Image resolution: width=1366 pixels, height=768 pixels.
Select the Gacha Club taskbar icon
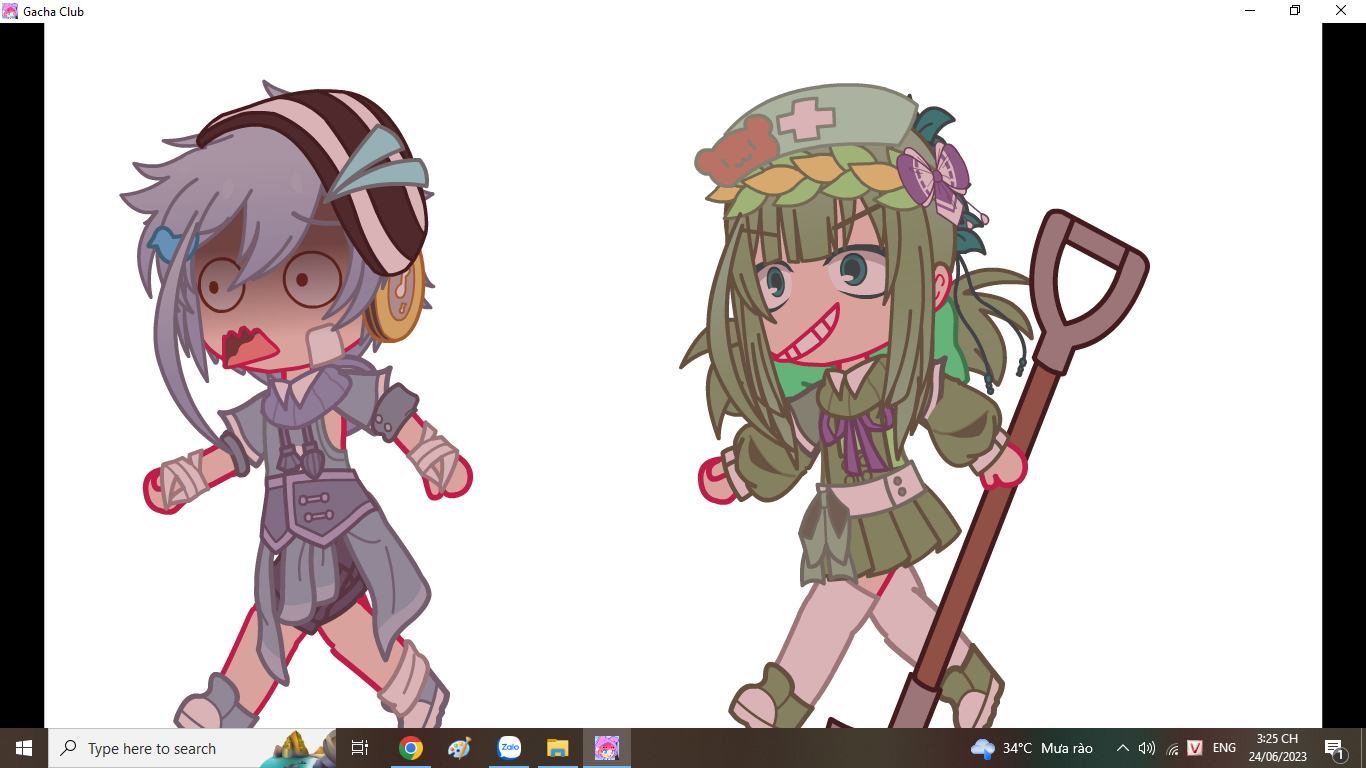(x=607, y=748)
